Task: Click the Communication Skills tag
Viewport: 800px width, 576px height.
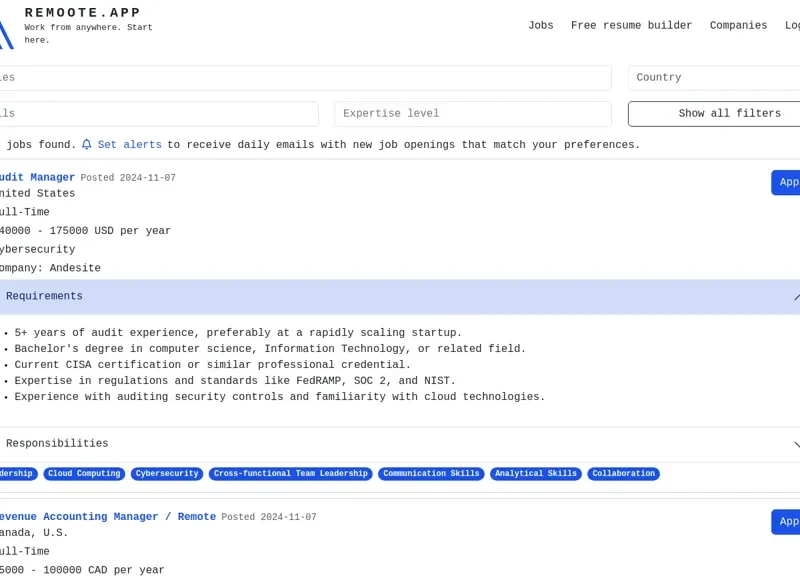Action: (x=430, y=473)
